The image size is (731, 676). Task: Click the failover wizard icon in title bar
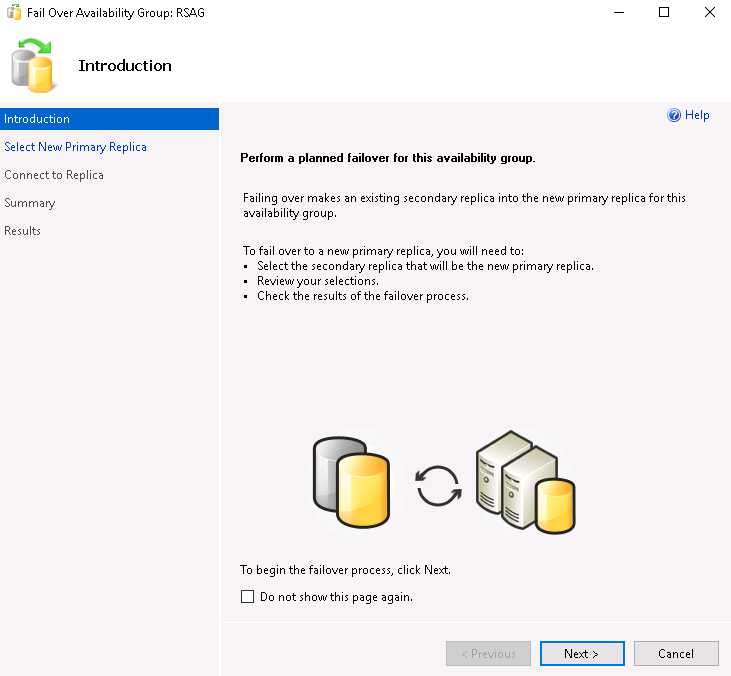[x=14, y=13]
